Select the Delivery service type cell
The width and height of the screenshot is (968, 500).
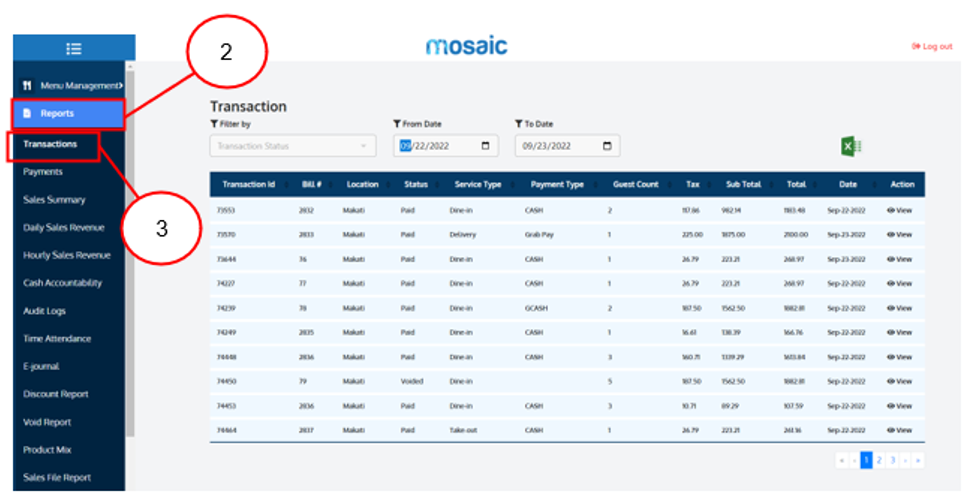(463, 235)
